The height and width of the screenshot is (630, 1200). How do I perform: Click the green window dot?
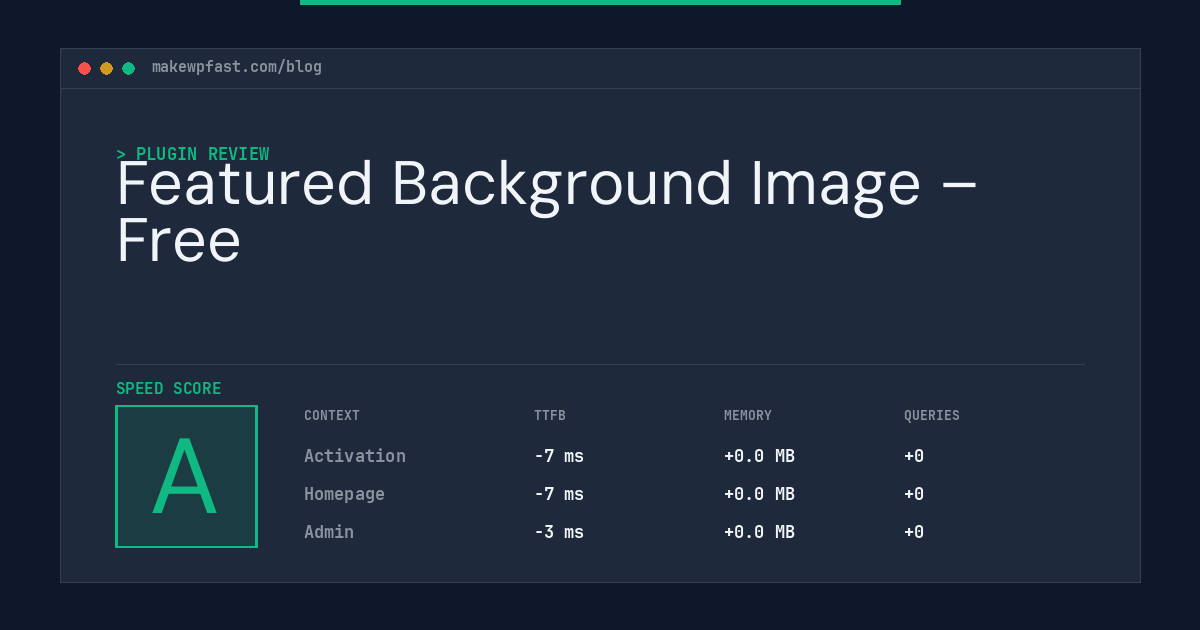tap(128, 68)
